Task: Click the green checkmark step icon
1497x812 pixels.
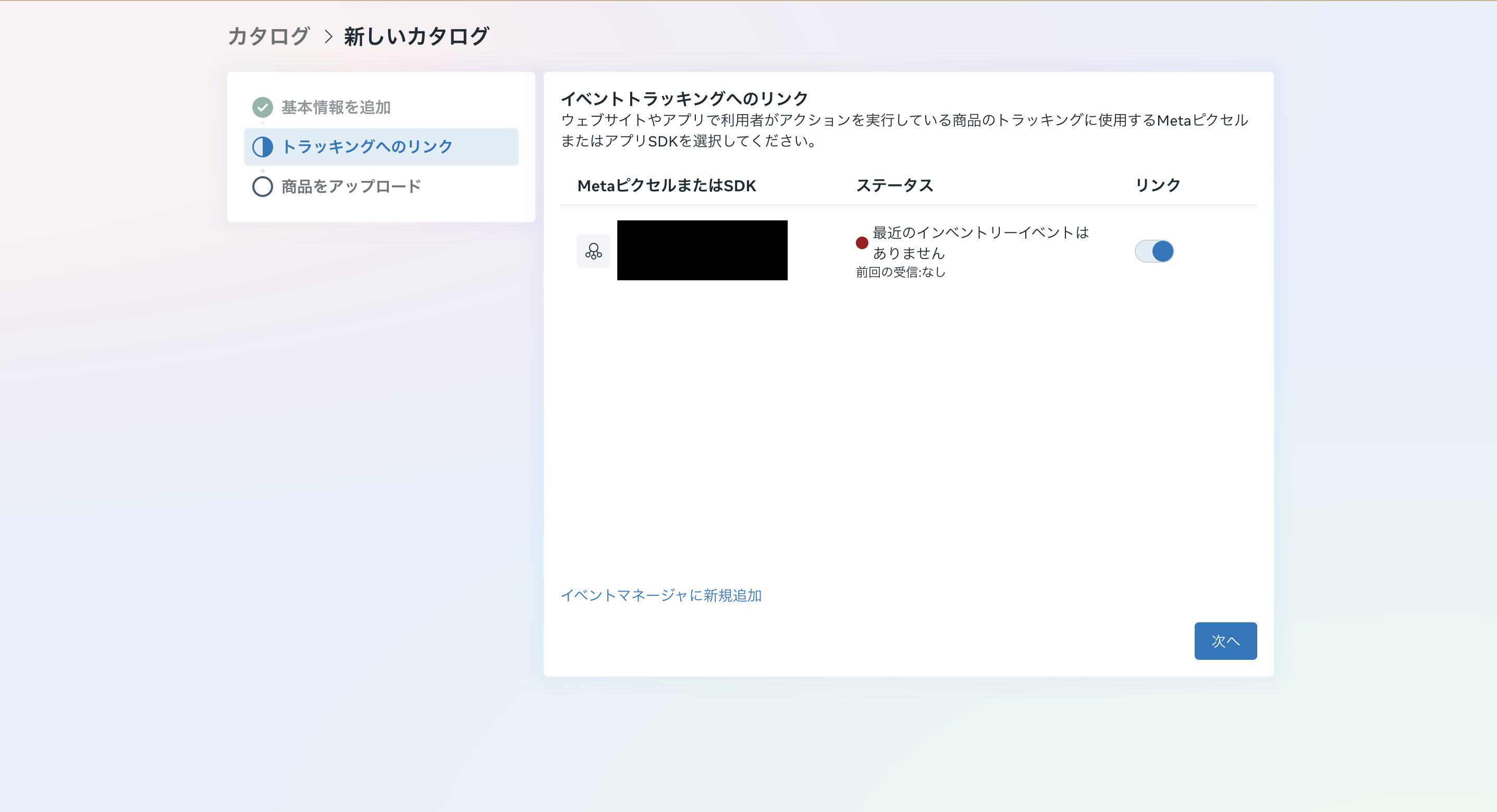Action: (262, 107)
